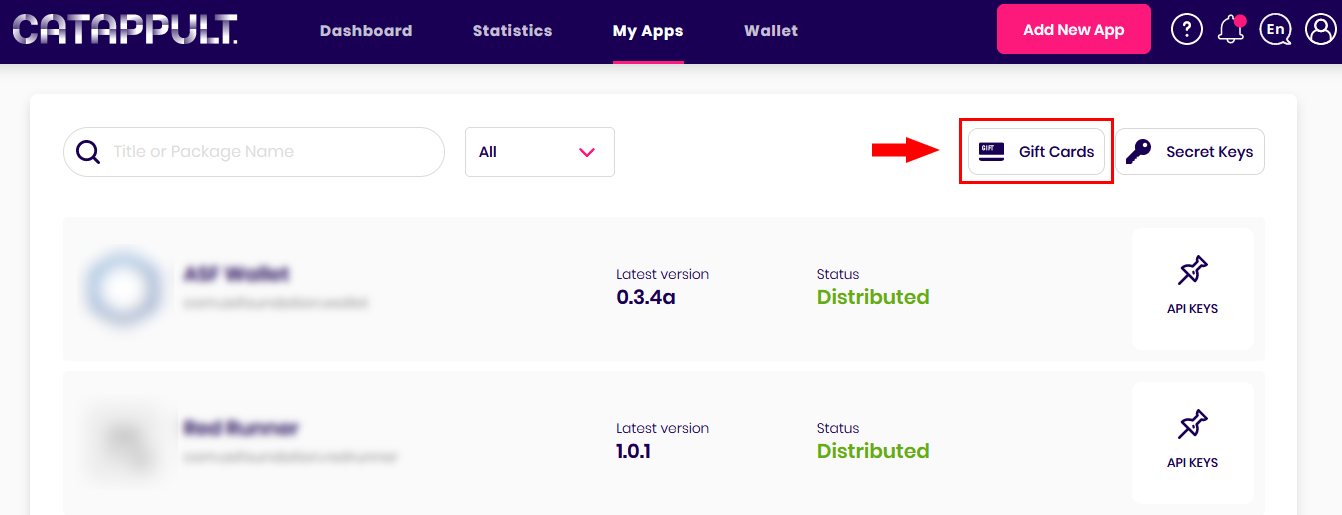This screenshot has width=1342, height=515.
Task: Click the key icon beside Secret Keys
Action: point(1138,152)
